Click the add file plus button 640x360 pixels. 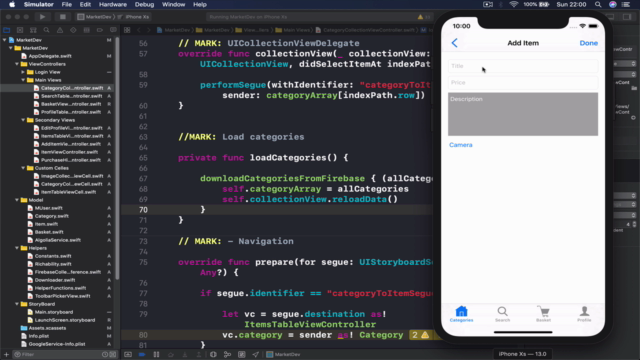pos(6,354)
